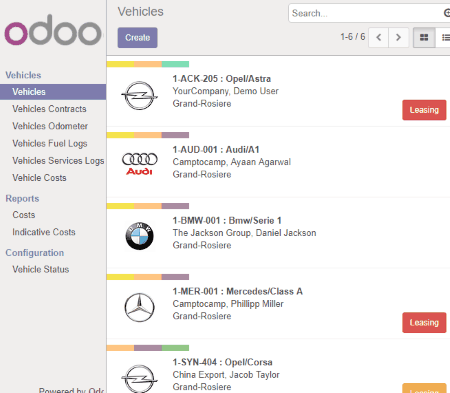Open Vehicles Fuel Logs menu
The height and width of the screenshot is (393, 450).
click(50, 143)
